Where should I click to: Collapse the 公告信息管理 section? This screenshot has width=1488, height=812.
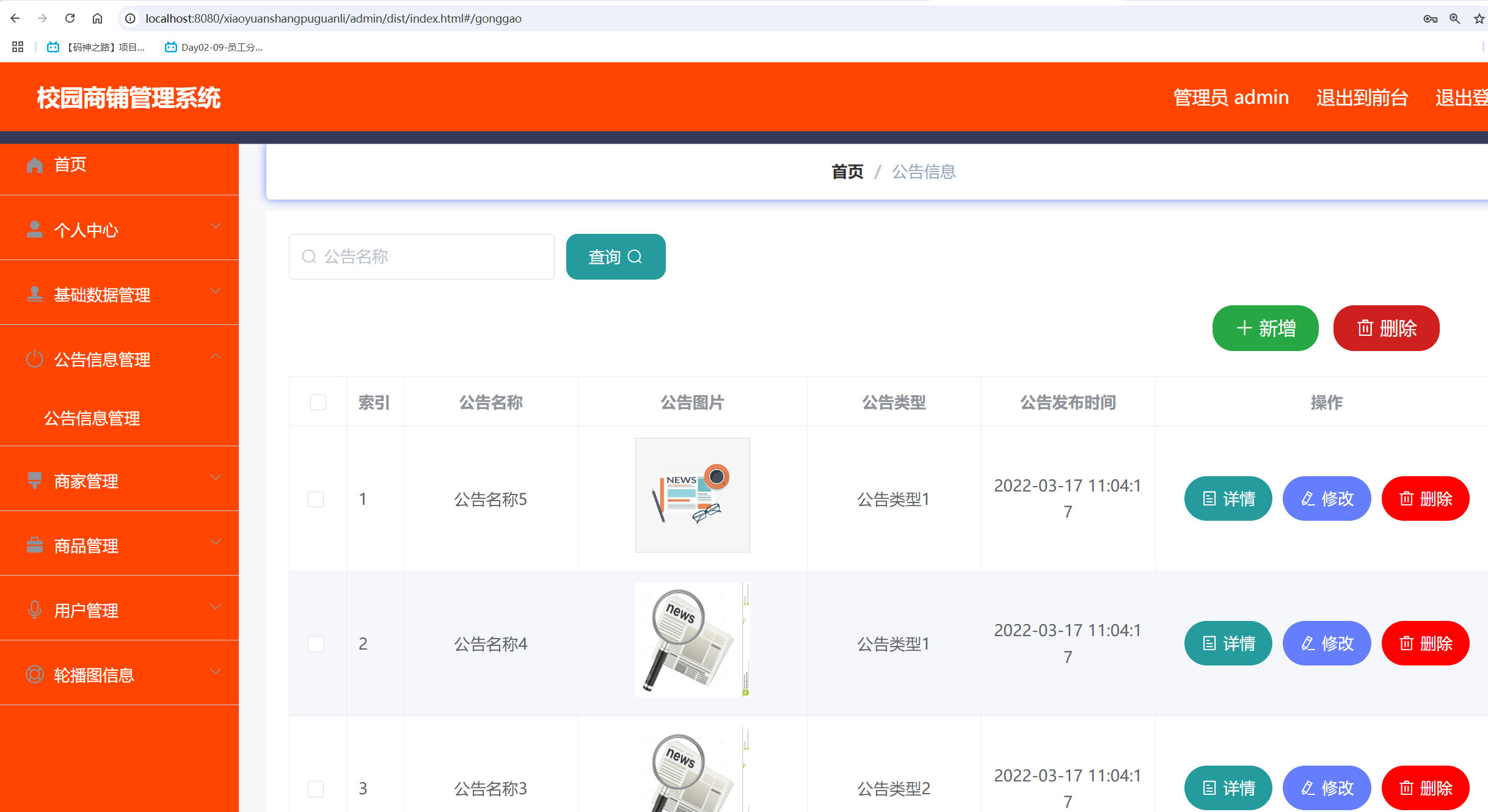coord(215,356)
